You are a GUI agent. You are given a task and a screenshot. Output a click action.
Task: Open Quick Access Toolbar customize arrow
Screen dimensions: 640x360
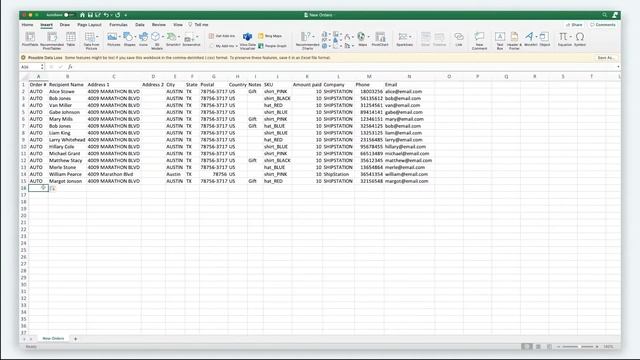(126, 15)
